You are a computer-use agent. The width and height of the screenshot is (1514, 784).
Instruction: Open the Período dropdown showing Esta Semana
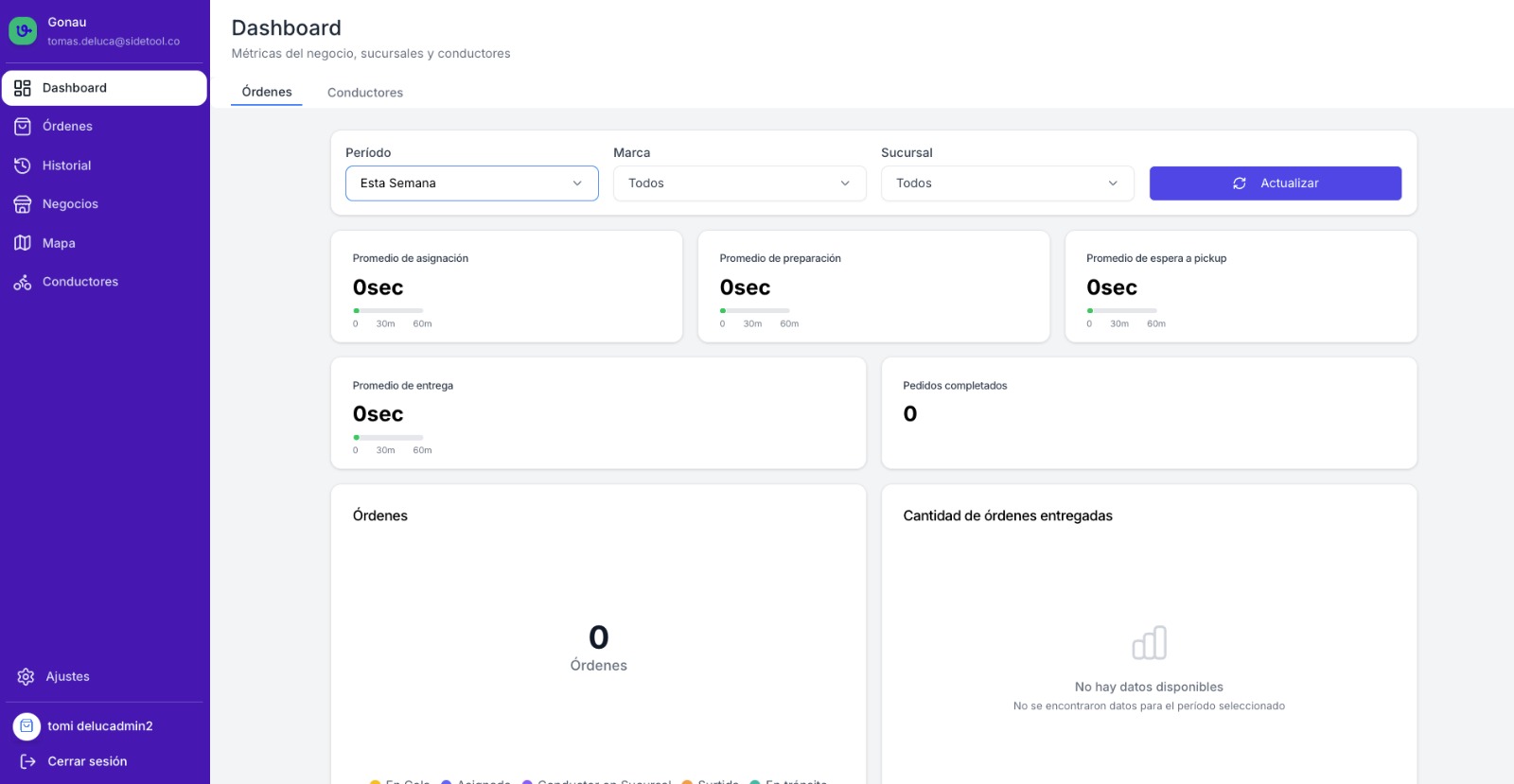tap(472, 183)
